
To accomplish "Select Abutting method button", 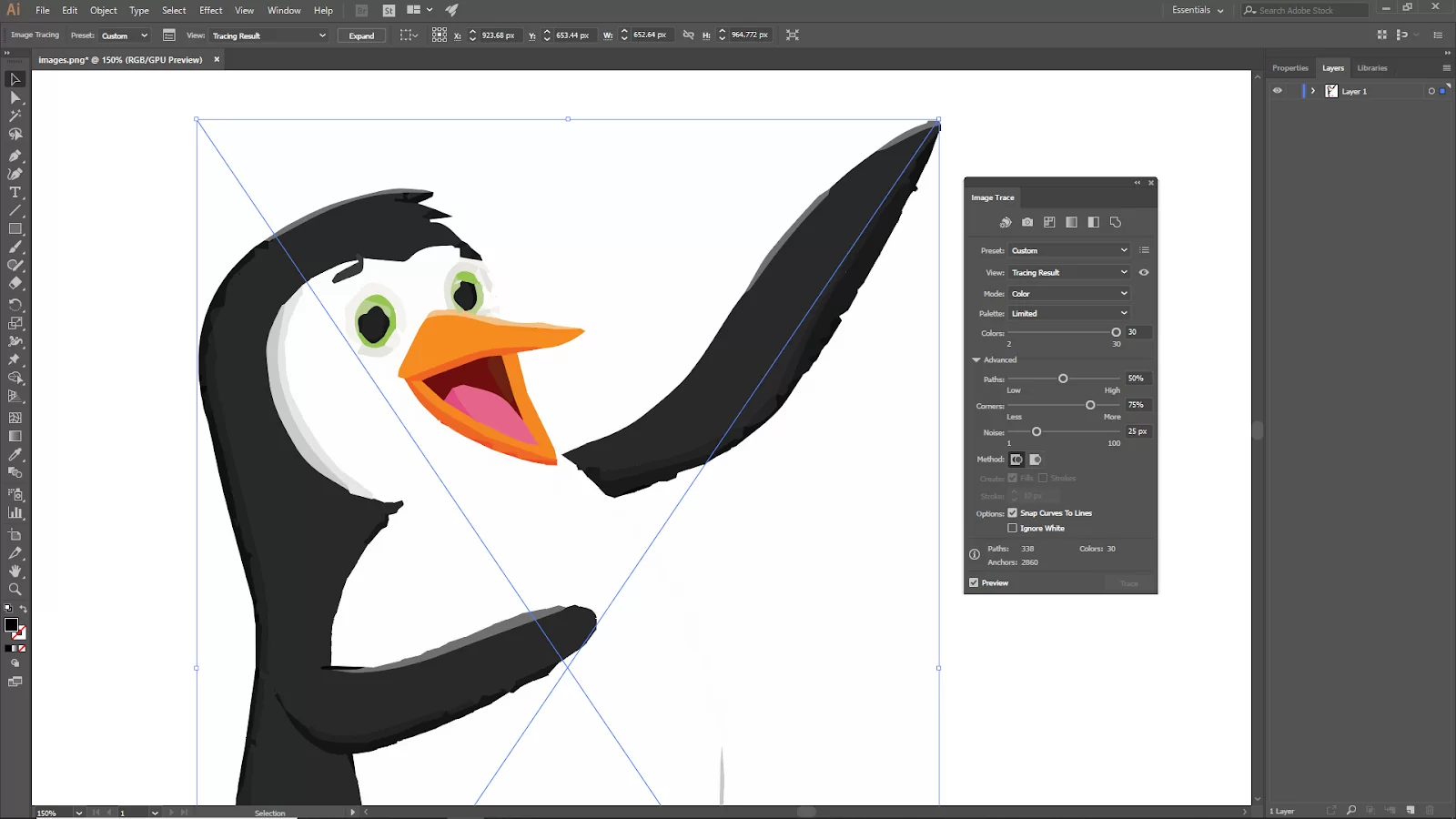I will pos(1016,460).
